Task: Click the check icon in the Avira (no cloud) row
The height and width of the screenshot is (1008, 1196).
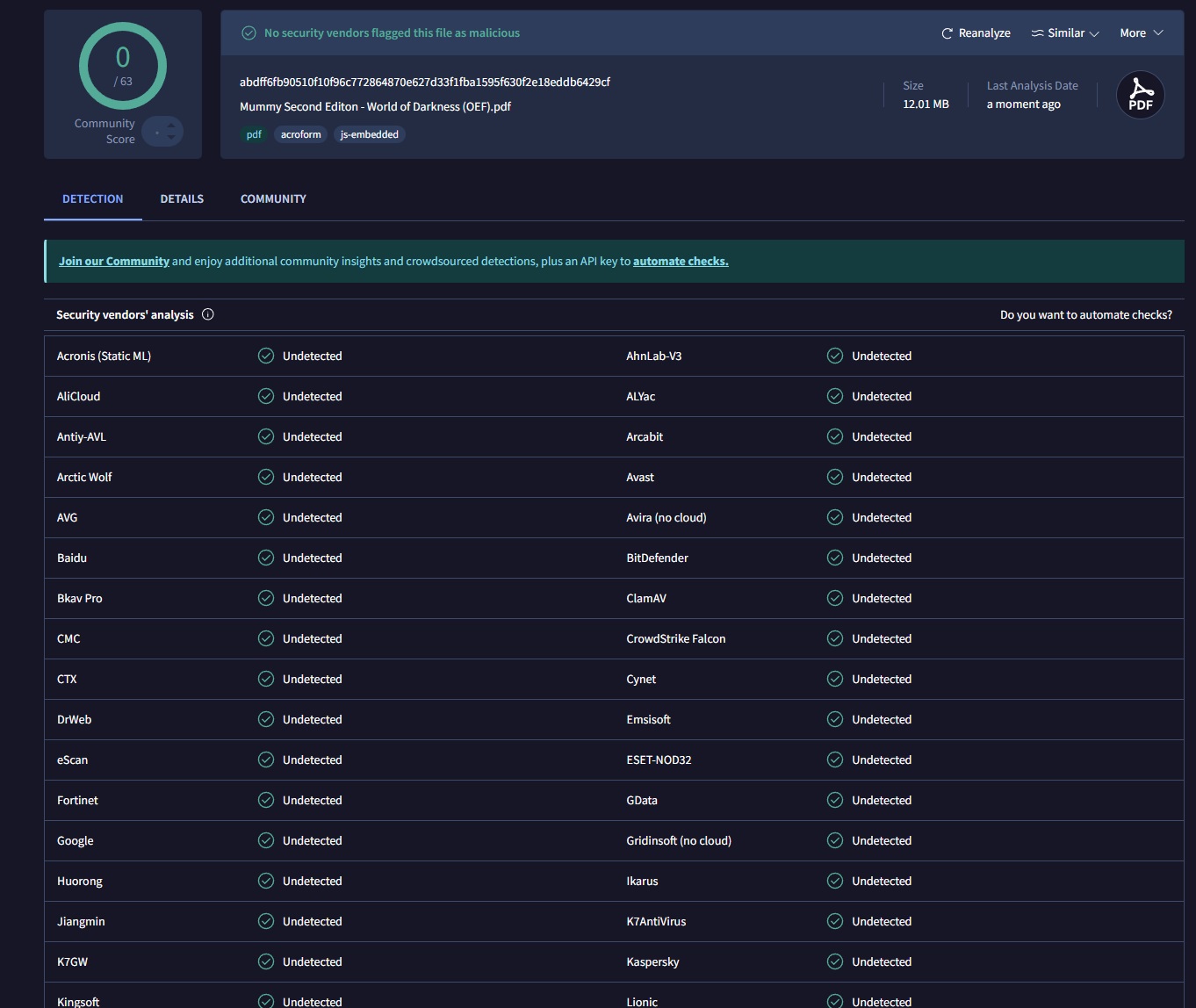Action: (x=835, y=517)
